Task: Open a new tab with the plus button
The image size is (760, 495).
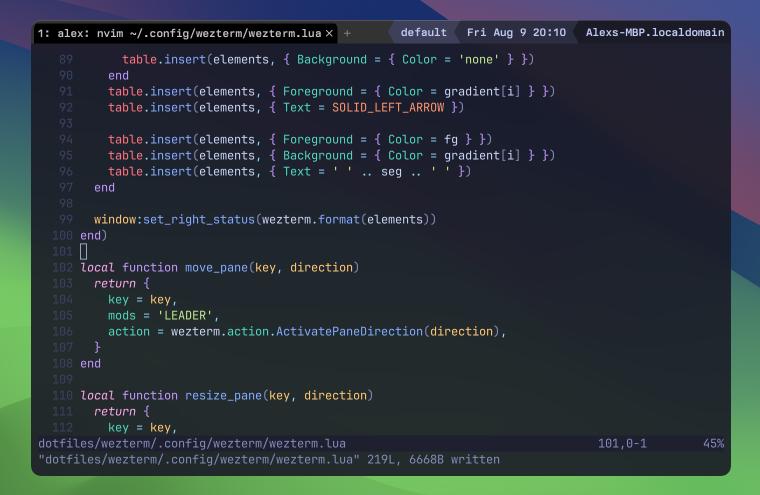Action: 347,33
